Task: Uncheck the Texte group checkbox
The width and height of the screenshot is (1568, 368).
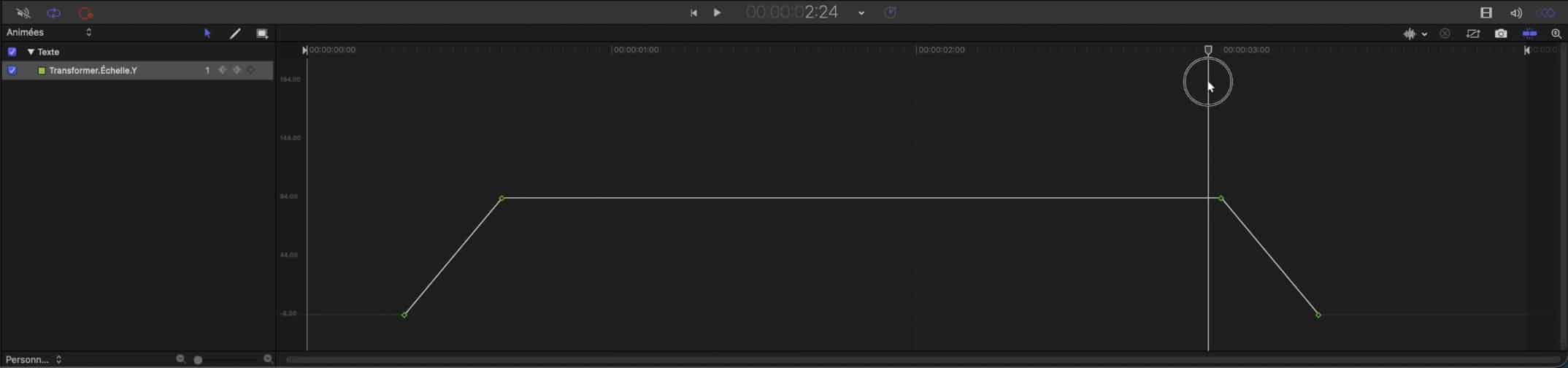Action: [x=12, y=52]
